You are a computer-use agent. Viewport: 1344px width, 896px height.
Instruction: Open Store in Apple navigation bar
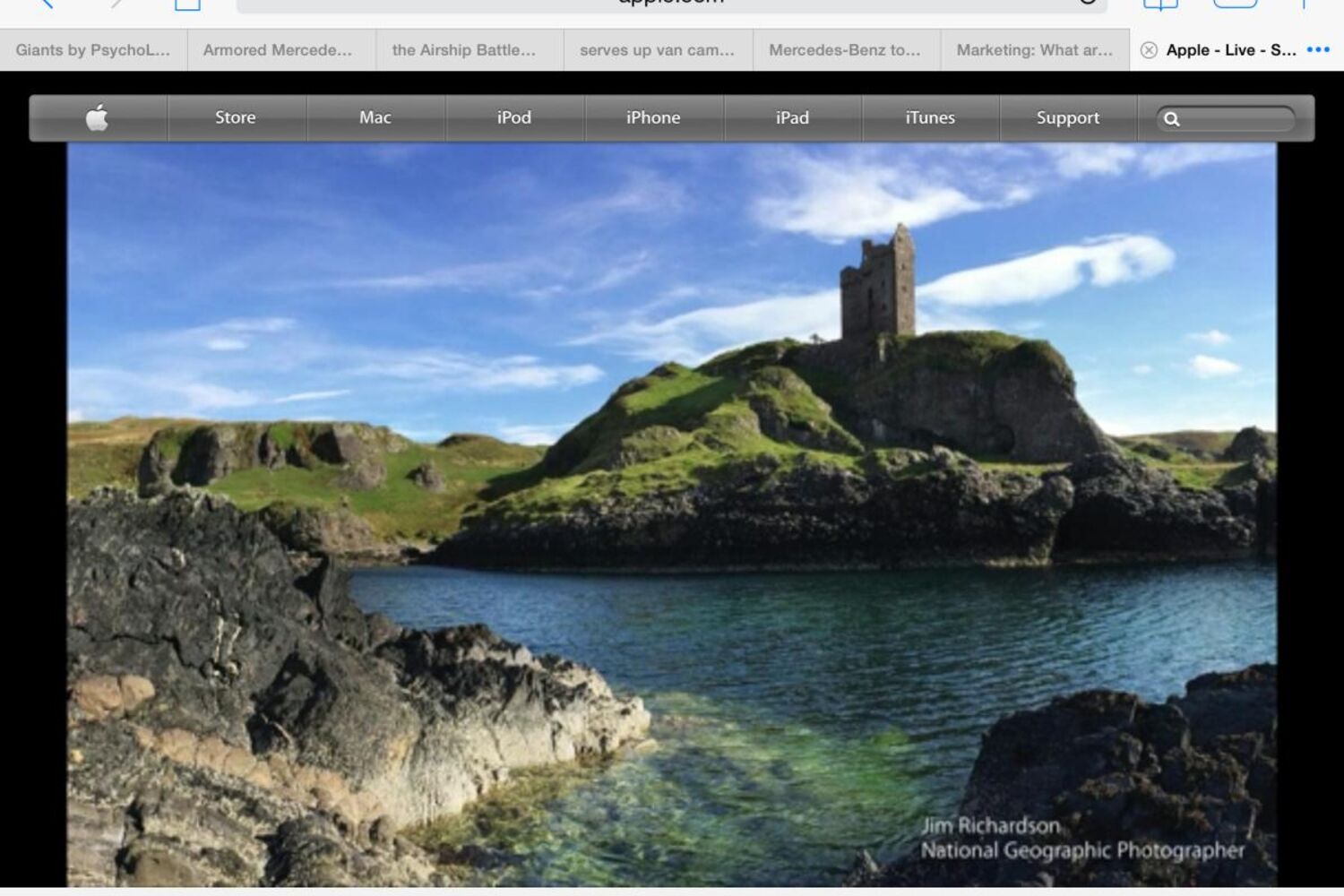236,117
